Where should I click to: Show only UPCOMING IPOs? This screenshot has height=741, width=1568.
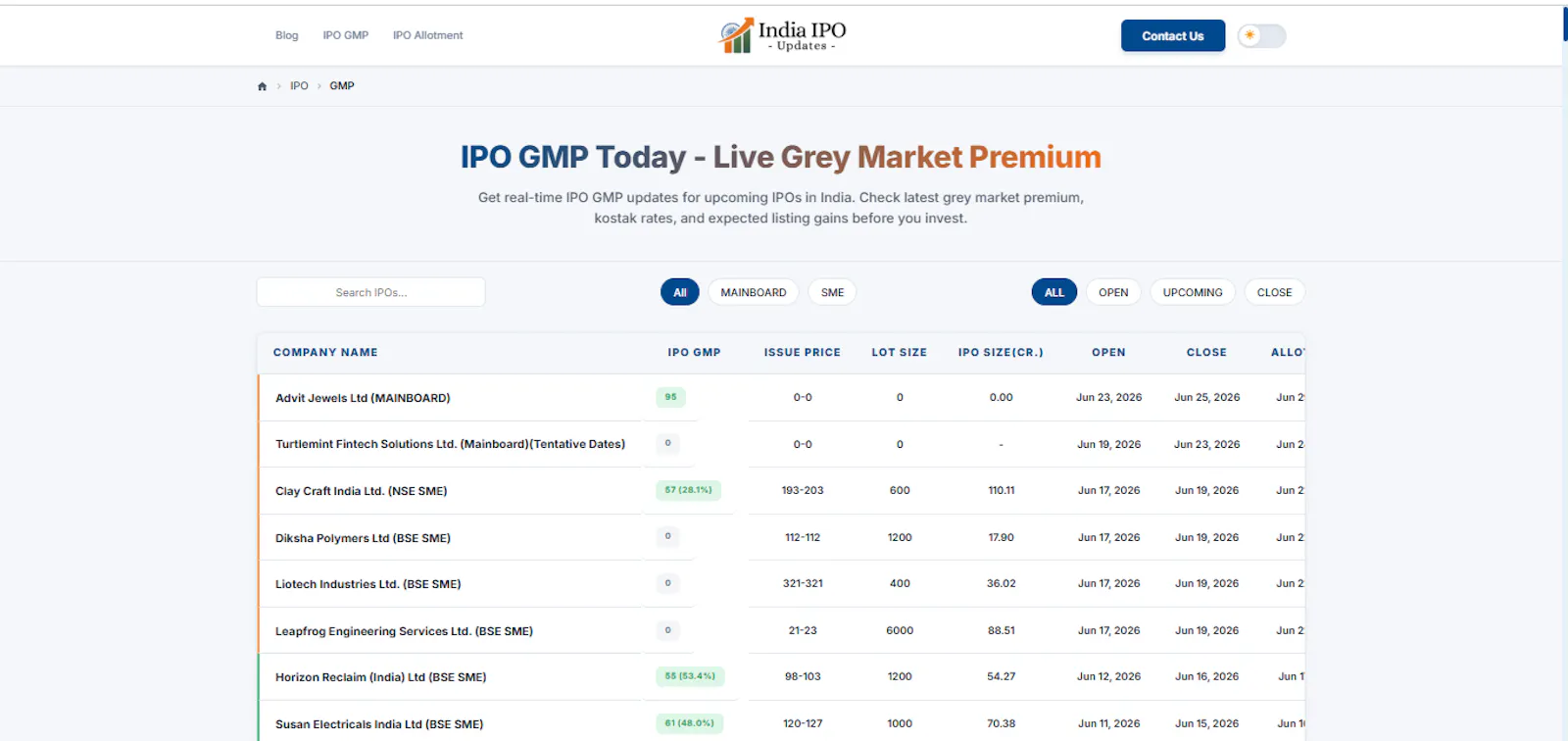click(1193, 292)
